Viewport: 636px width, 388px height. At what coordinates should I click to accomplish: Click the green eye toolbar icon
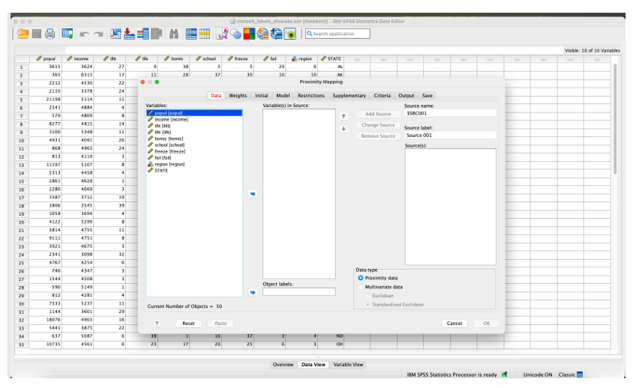[290, 34]
